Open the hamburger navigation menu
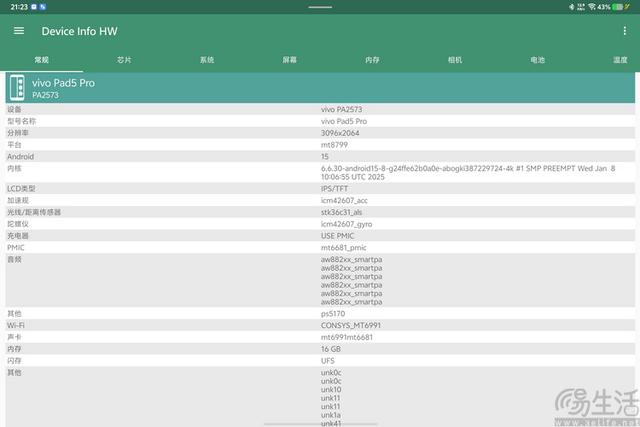This screenshot has height=427, width=640. (19, 31)
